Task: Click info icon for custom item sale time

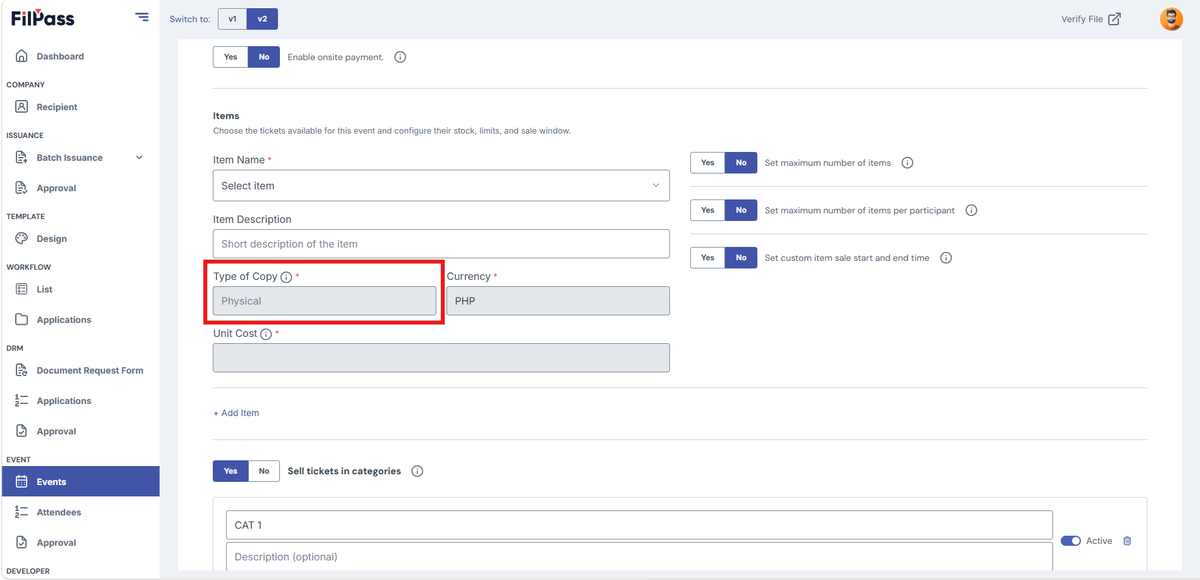Action: [946, 258]
